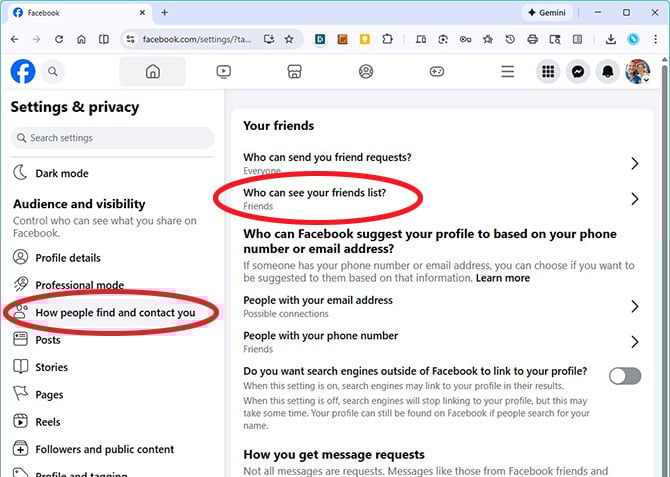Image resolution: width=670 pixels, height=477 pixels.
Task: Open the Groups tab icon
Action: click(366, 71)
